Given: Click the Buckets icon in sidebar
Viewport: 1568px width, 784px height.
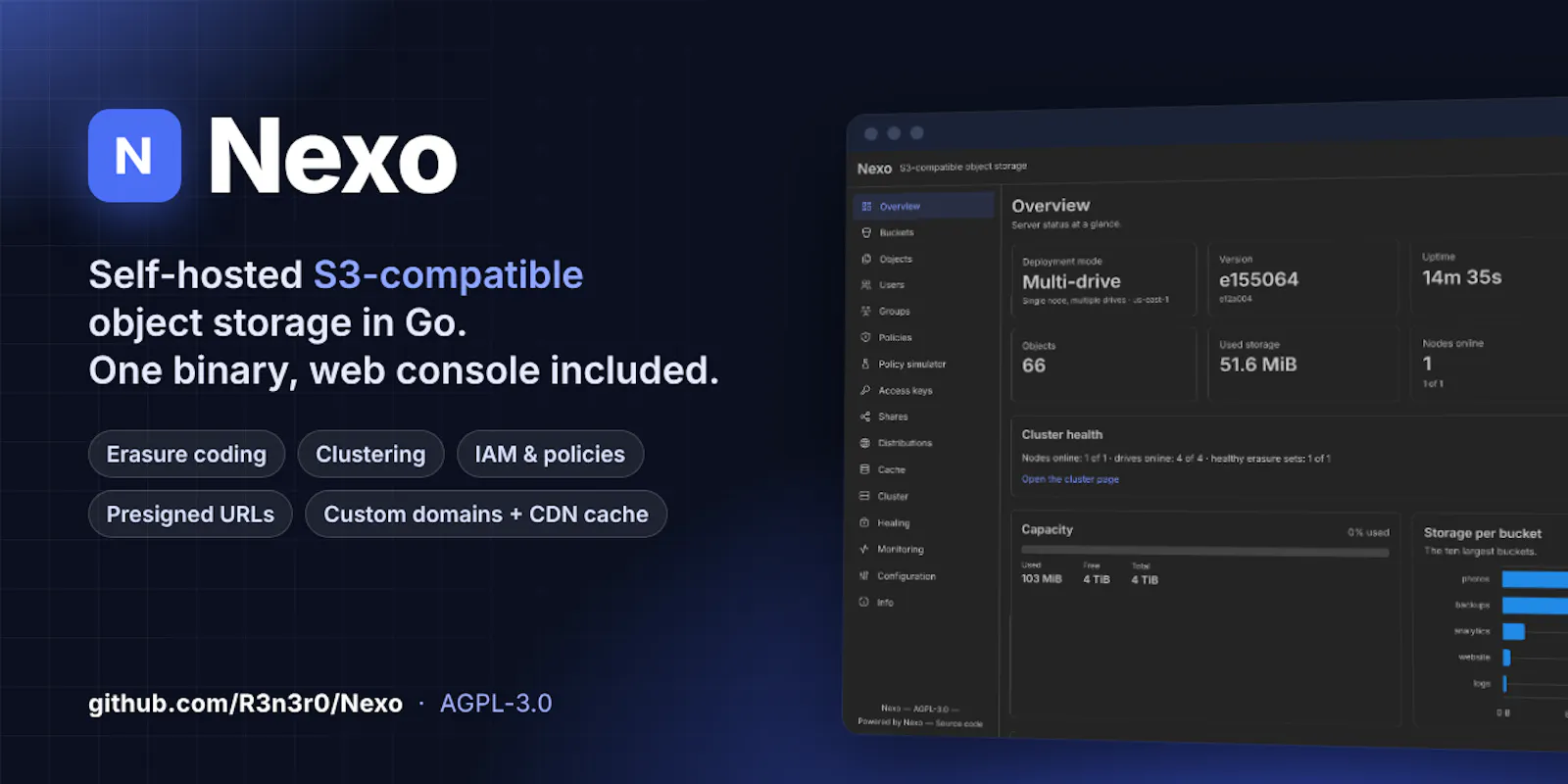Looking at the screenshot, I should click(866, 233).
